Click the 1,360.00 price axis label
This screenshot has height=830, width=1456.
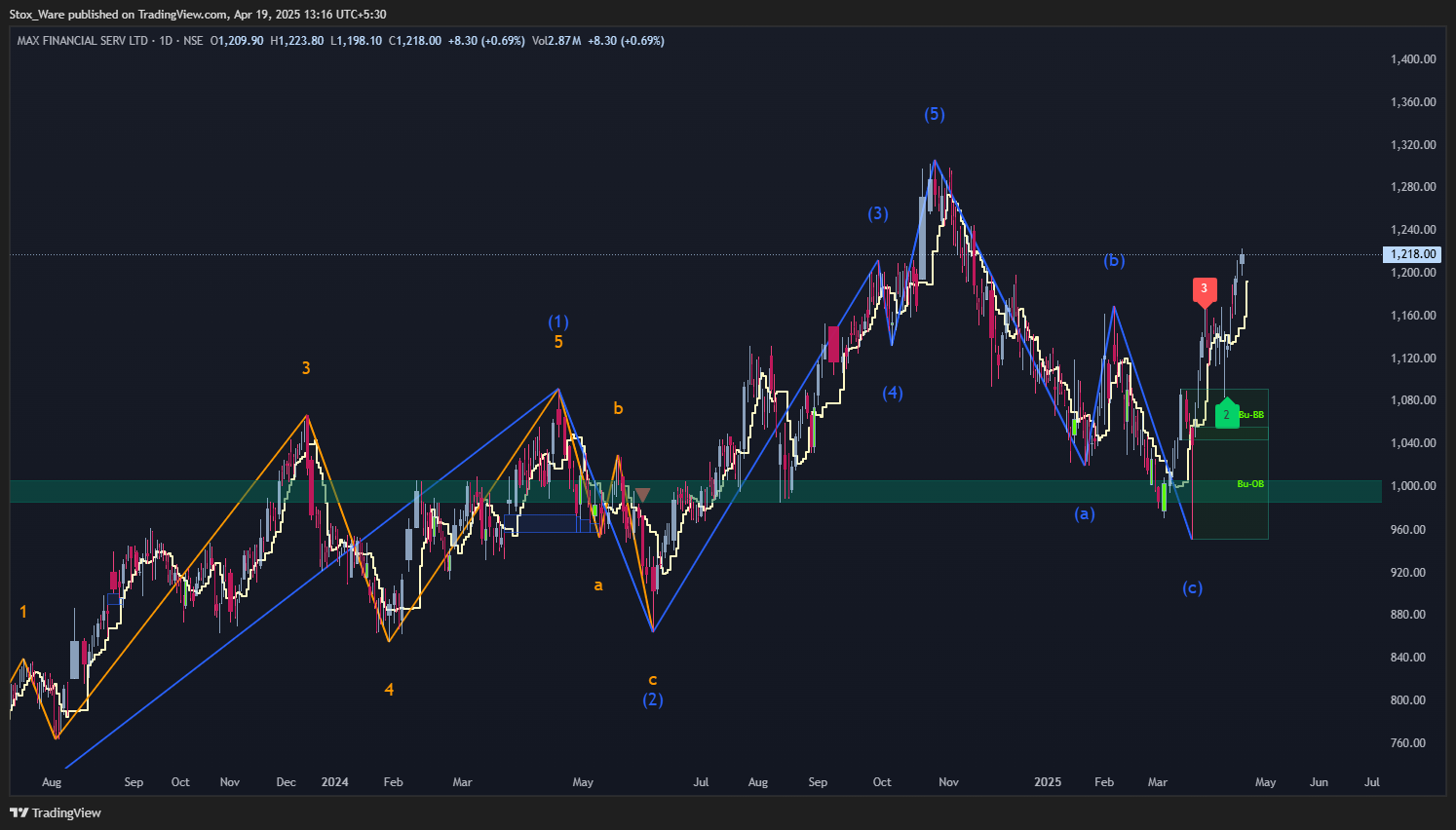pyautogui.click(x=1413, y=102)
